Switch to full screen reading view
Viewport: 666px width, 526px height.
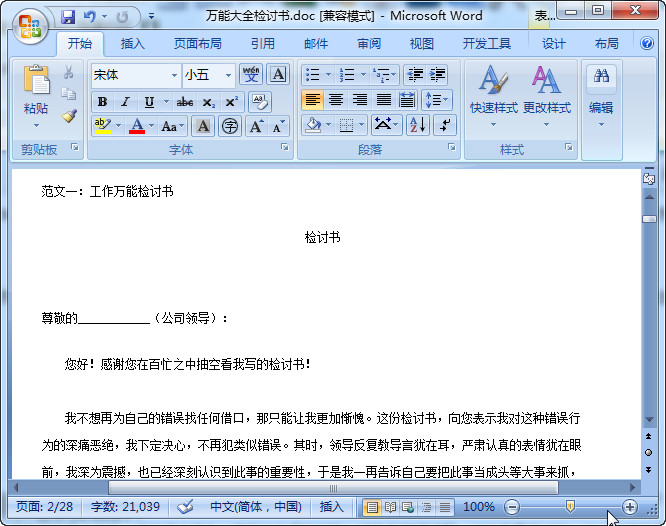point(390,507)
